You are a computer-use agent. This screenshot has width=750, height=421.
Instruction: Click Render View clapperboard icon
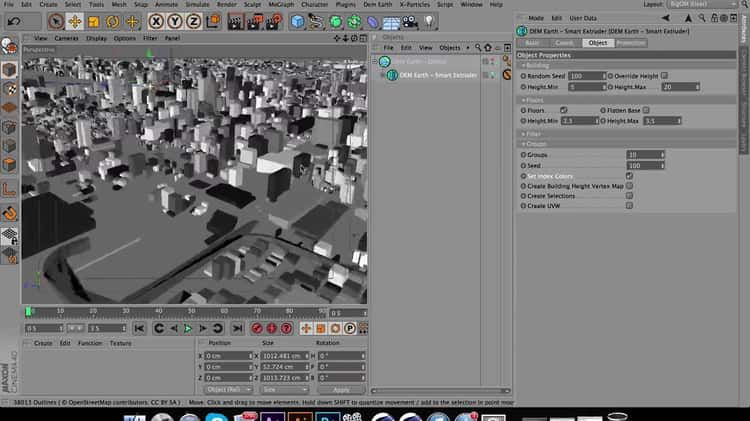tap(236, 22)
